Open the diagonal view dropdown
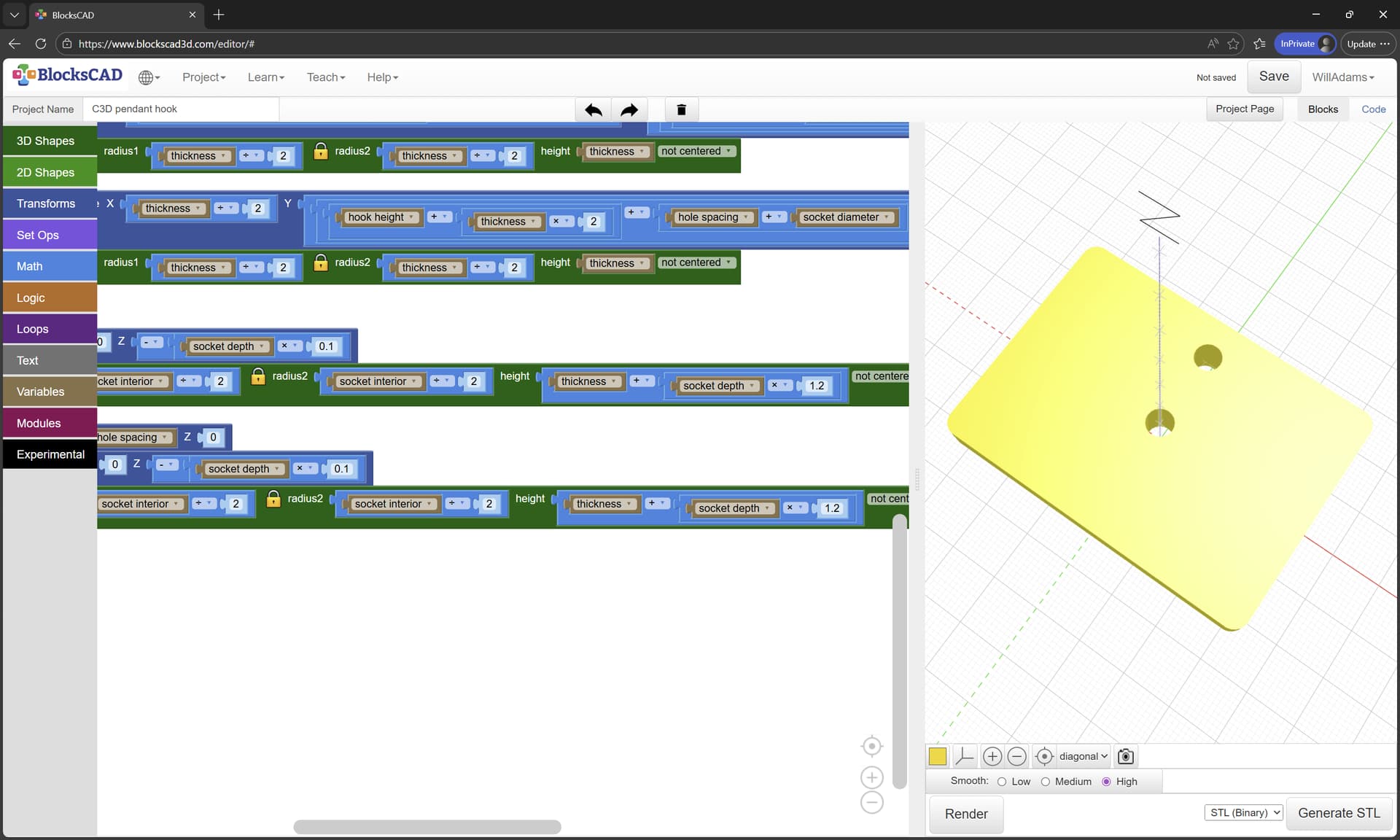1400x840 pixels. coord(1083,756)
